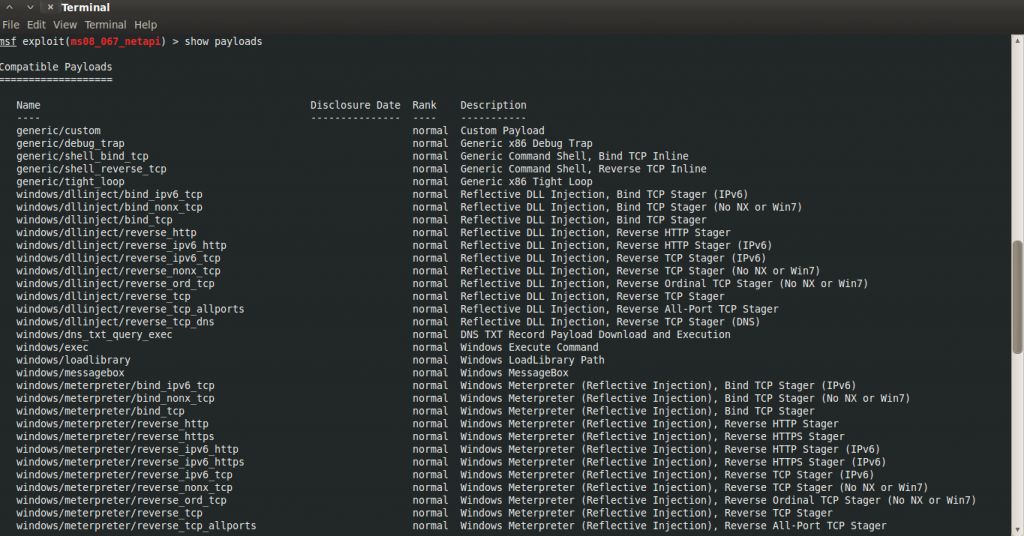1024x536 pixels.
Task: Open the Help menu
Action: (x=146, y=25)
